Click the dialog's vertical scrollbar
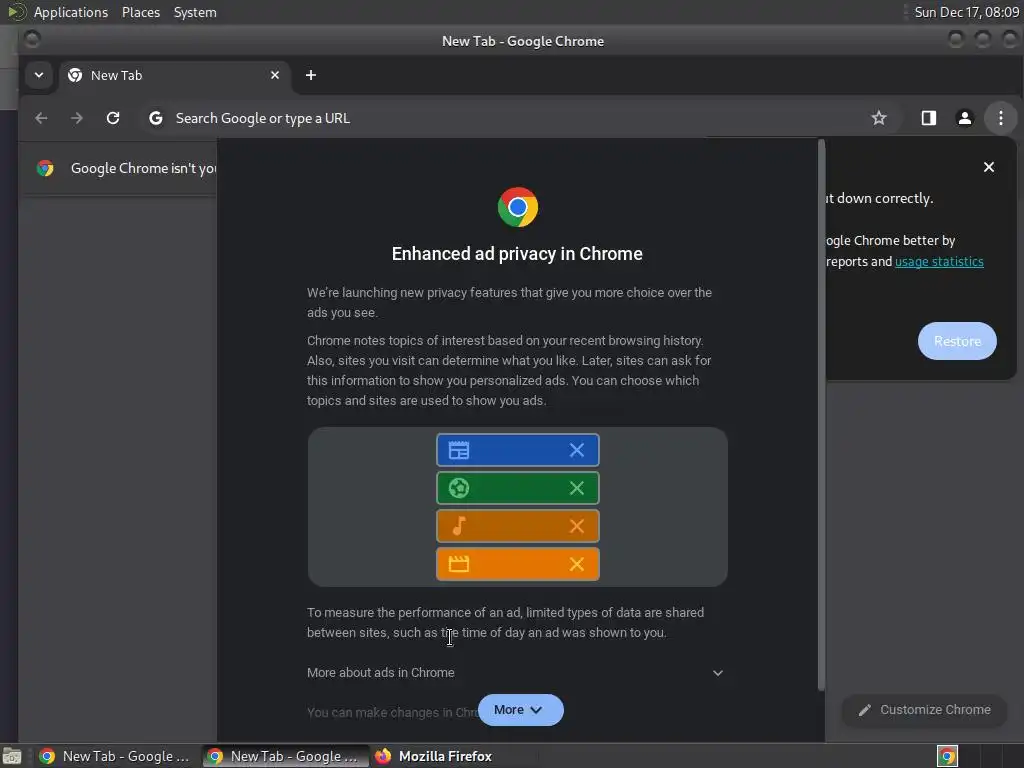Screen dimensions: 1024x768 point(821,415)
